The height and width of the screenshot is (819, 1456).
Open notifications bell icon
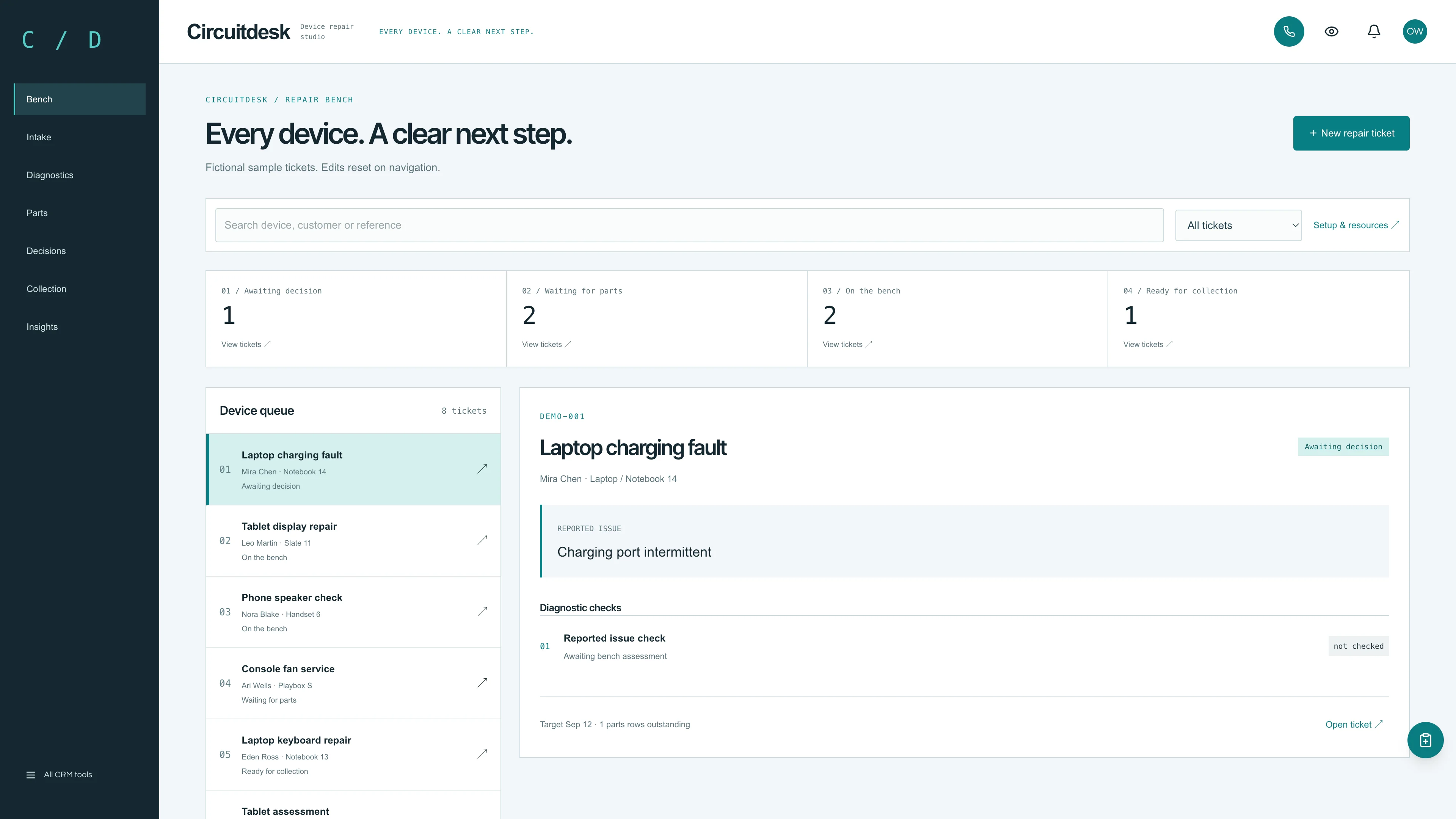point(1373,31)
